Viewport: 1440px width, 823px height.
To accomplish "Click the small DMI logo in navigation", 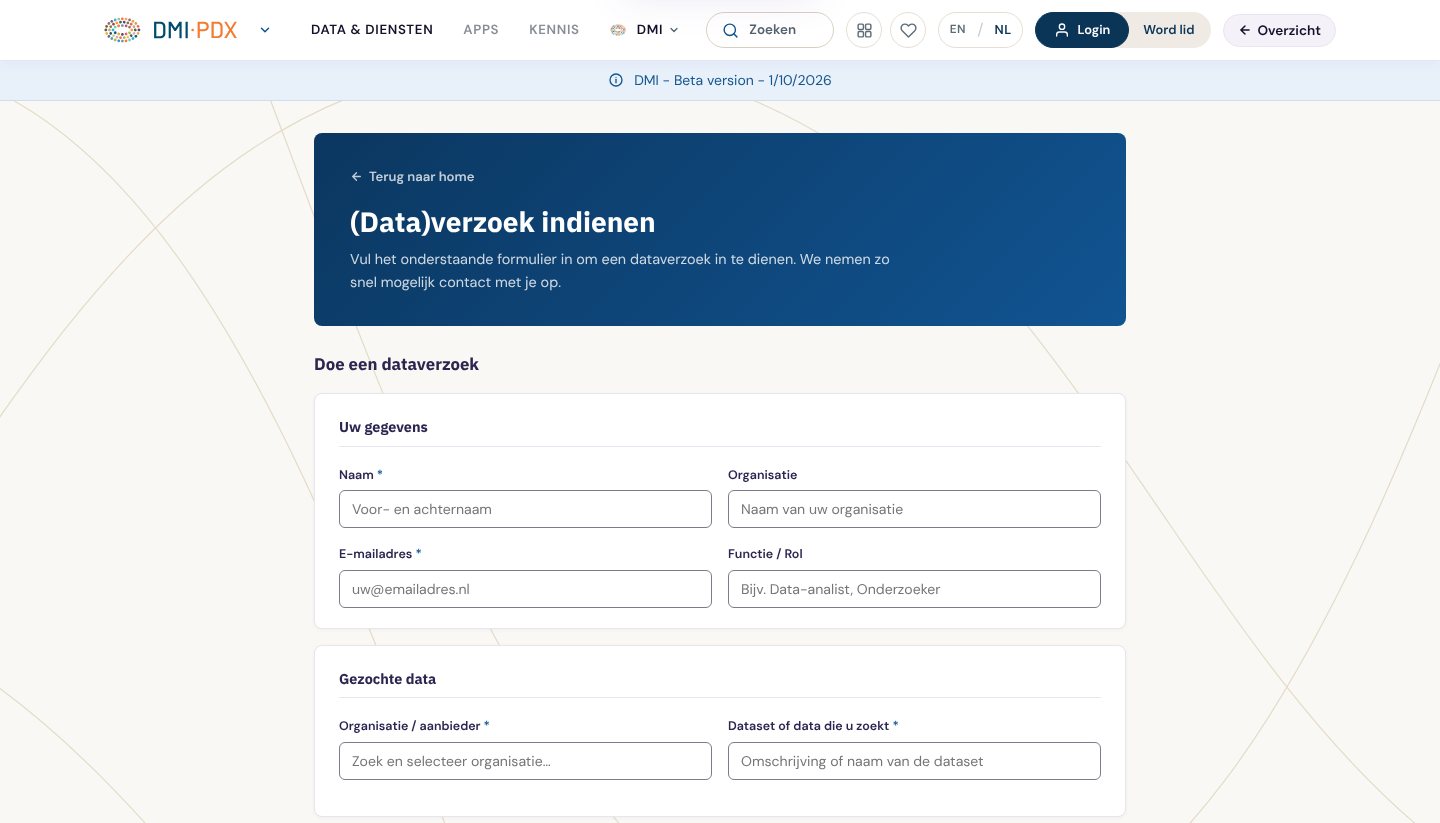I will pos(618,30).
